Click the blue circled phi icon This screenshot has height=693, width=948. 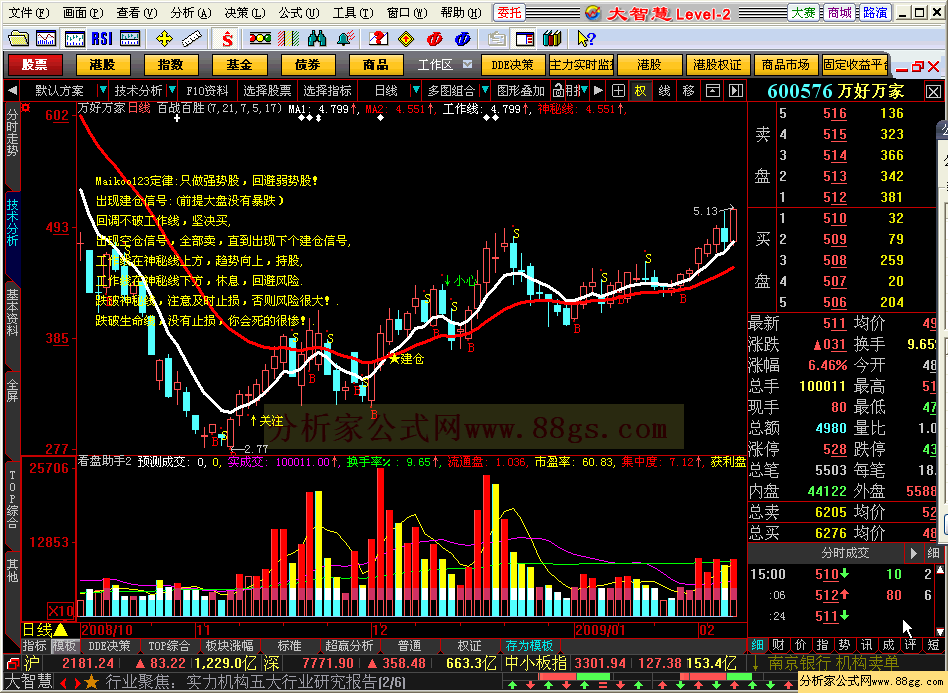pyautogui.click(x=463, y=39)
